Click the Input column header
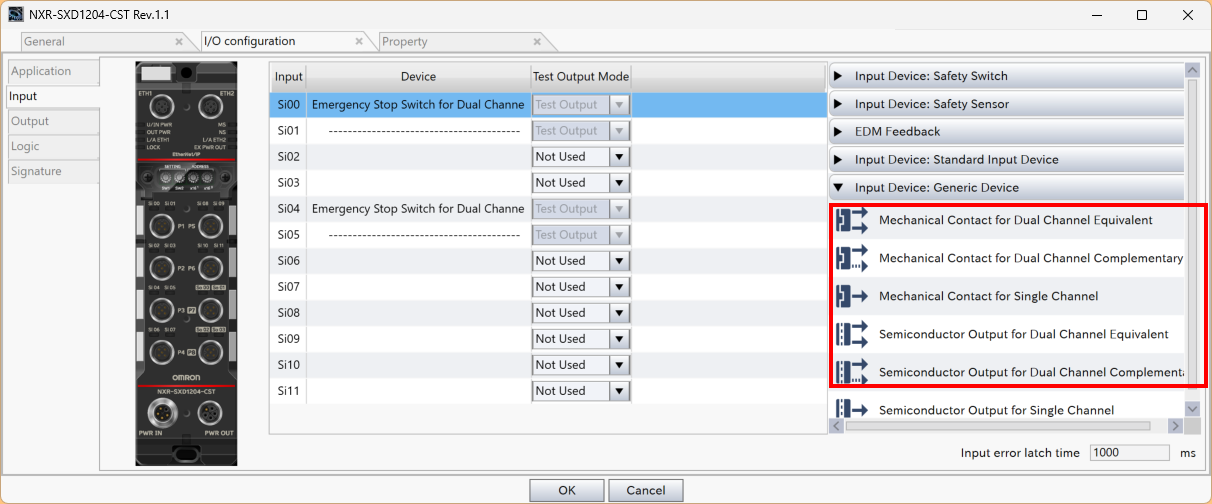 click(288, 77)
